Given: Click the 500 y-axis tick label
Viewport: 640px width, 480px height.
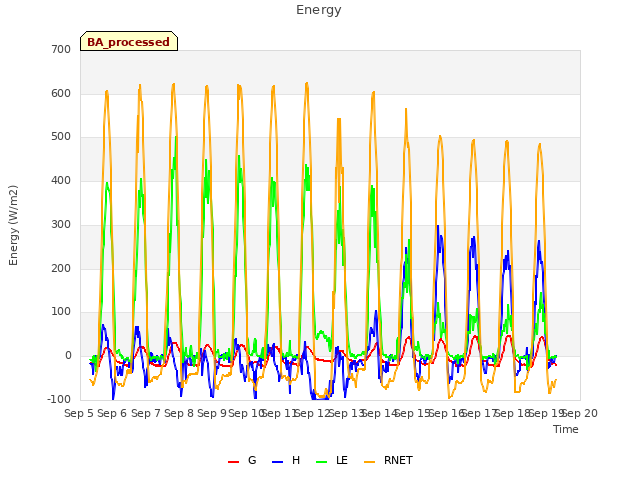Looking at the screenshot, I should [61, 137].
